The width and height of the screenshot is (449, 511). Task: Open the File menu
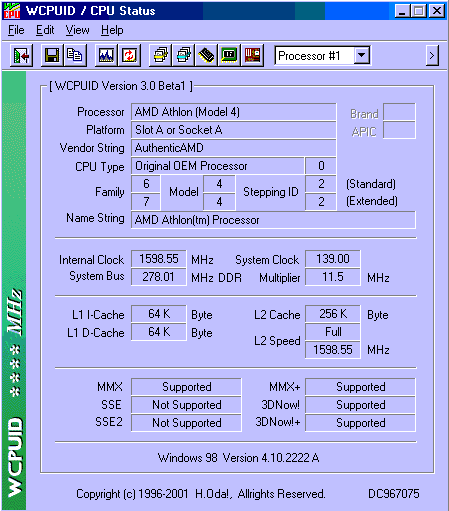pyautogui.click(x=16, y=30)
